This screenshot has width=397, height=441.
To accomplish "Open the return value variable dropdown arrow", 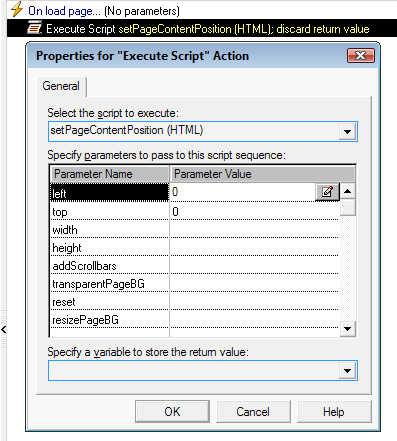I will [x=347, y=370].
